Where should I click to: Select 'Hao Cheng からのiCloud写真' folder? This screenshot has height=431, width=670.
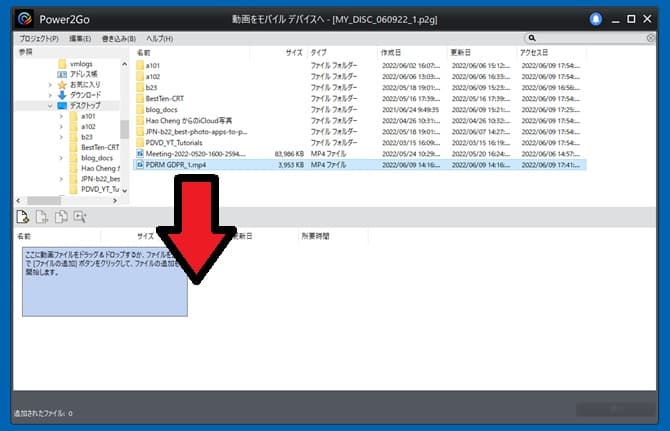[188, 121]
